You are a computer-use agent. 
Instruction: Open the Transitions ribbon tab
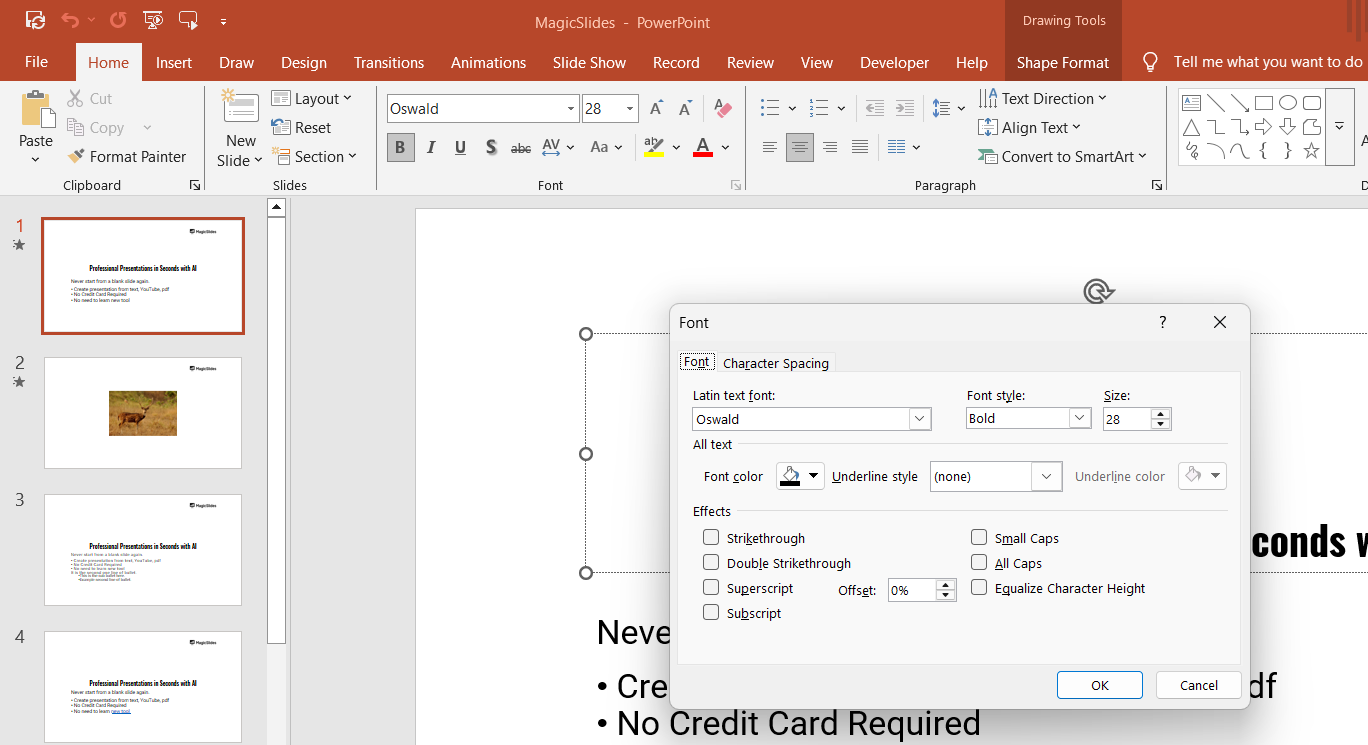pos(388,62)
